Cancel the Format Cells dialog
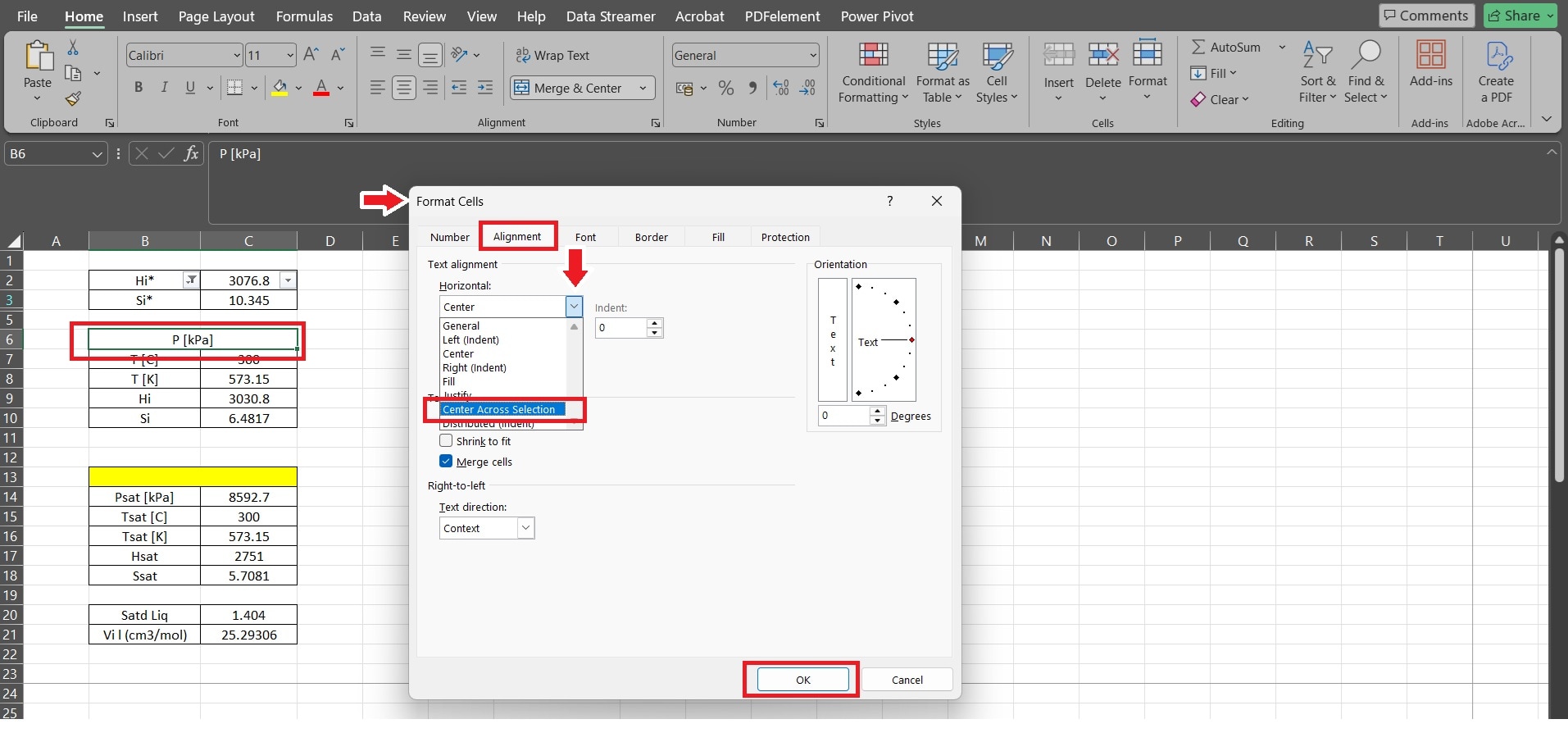The height and width of the screenshot is (742, 1568). (x=907, y=680)
